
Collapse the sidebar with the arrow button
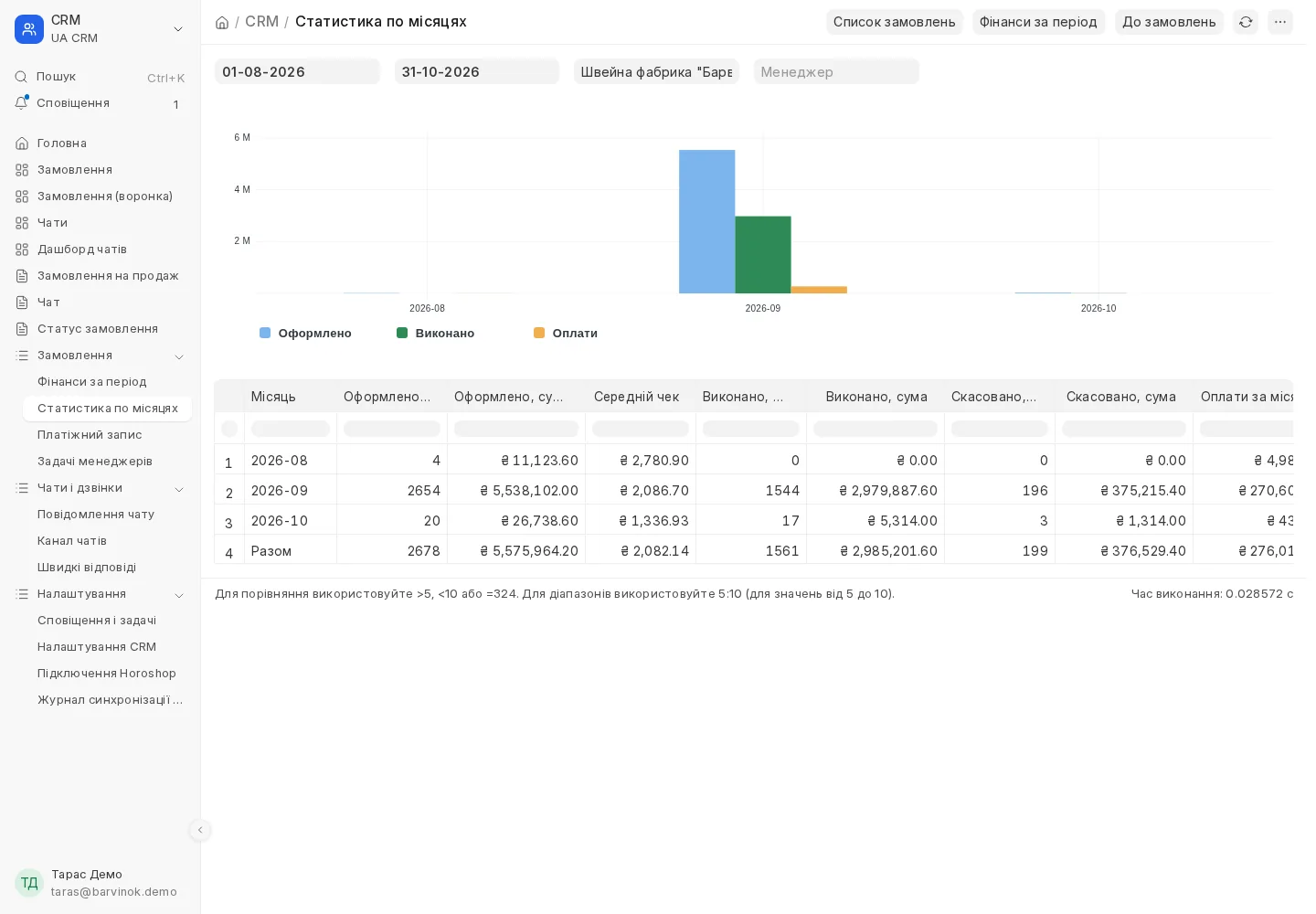pos(200,830)
